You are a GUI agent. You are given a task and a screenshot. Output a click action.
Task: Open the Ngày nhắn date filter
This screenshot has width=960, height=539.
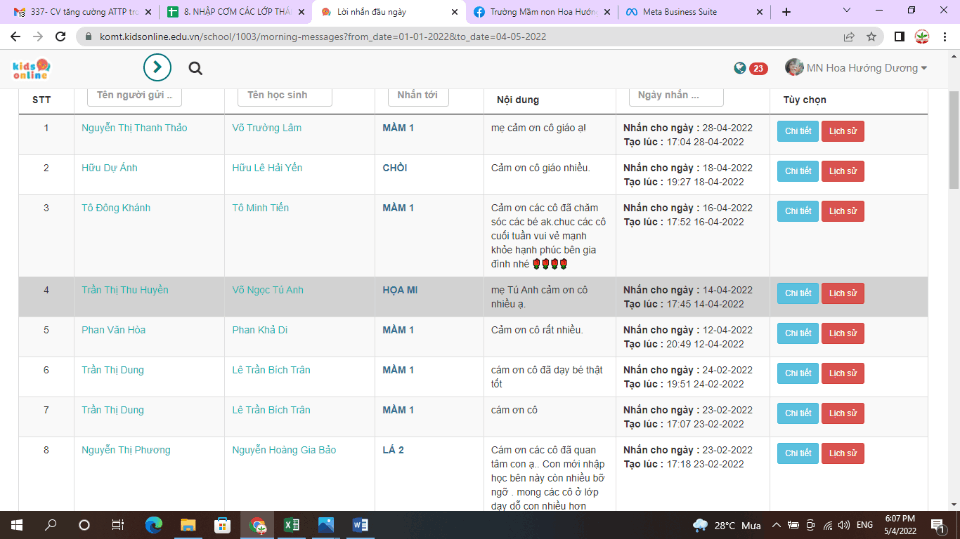pos(676,95)
